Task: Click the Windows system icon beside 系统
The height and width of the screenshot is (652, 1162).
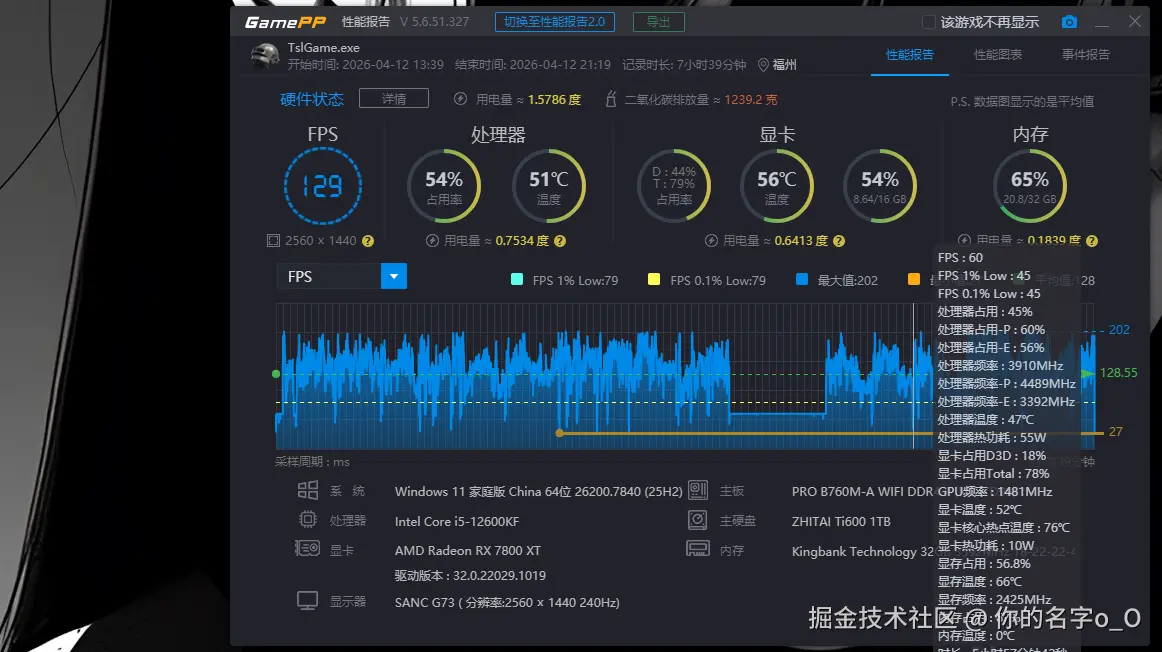Action: 308,490
